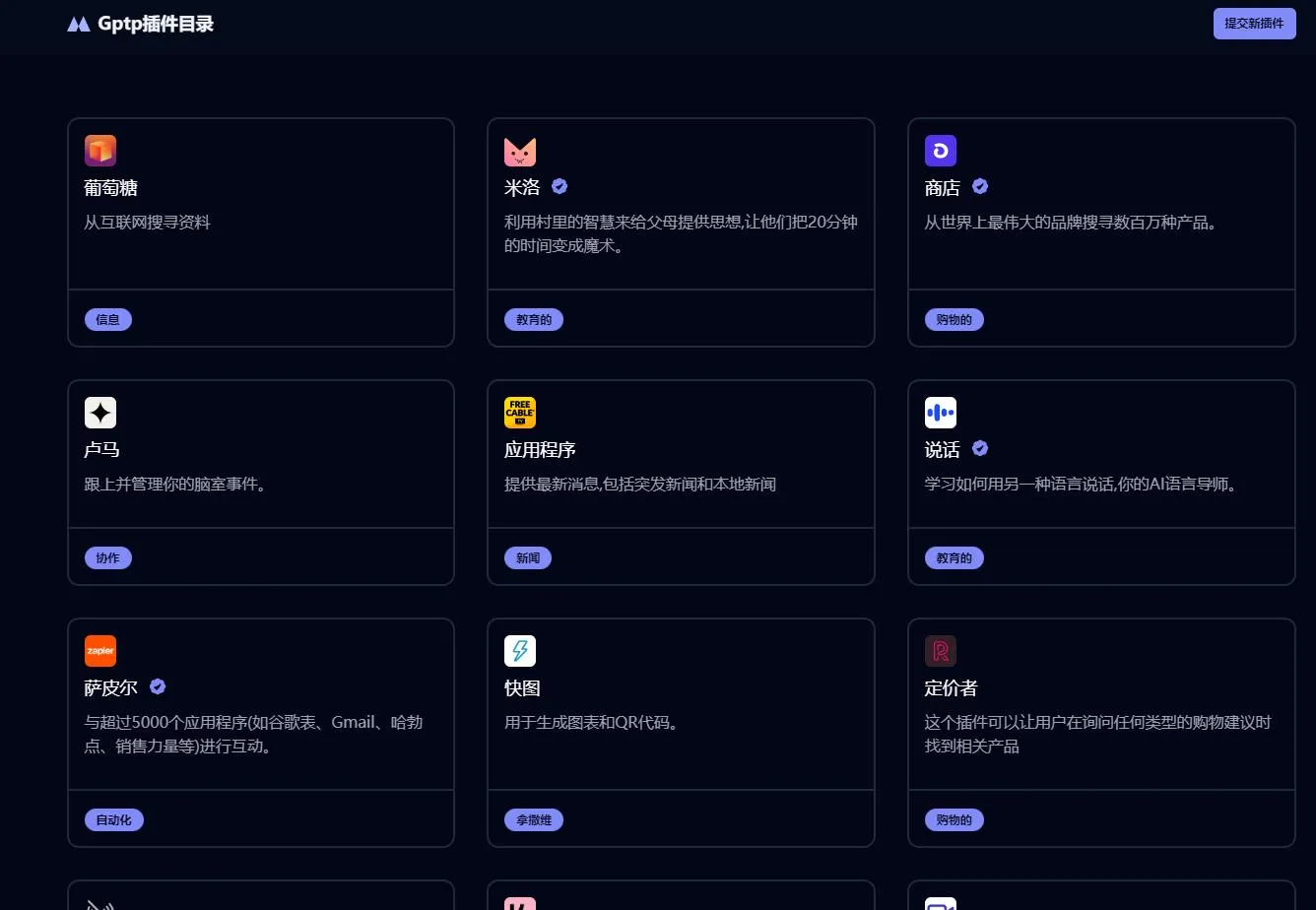Select the 购物的 tag under 商店
Image resolution: width=1316 pixels, height=910 pixels.
(954, 319)
